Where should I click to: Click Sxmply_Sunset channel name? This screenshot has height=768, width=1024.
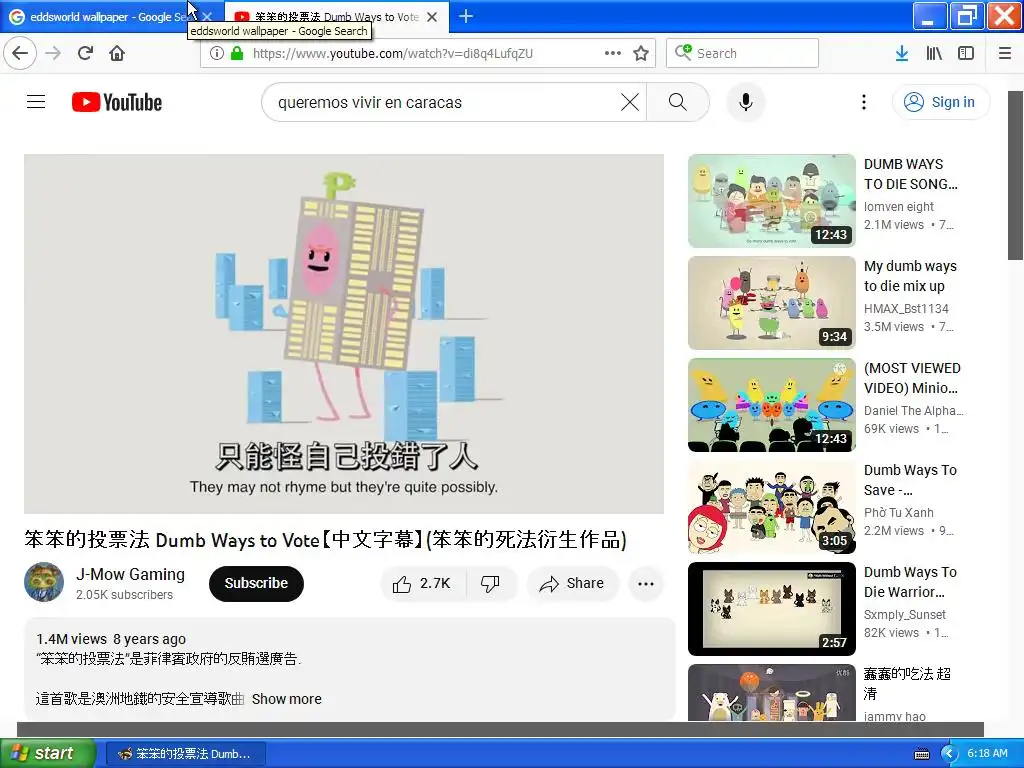tap(904, 615)
